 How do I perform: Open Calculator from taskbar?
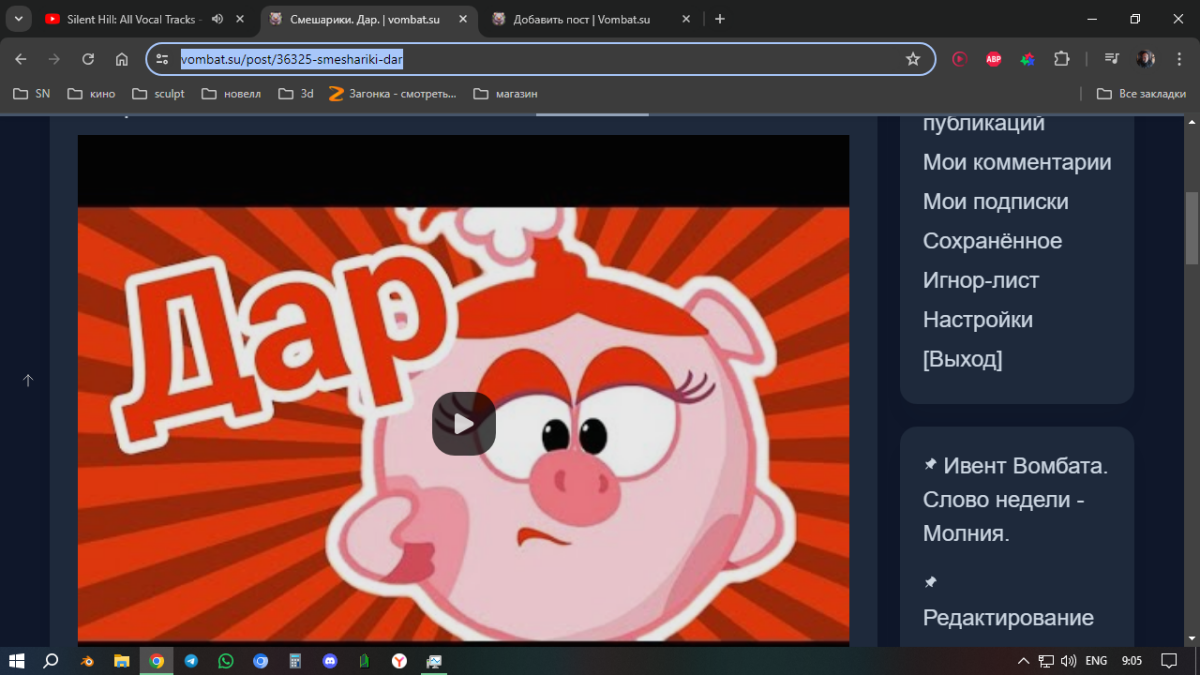(295, 661)
